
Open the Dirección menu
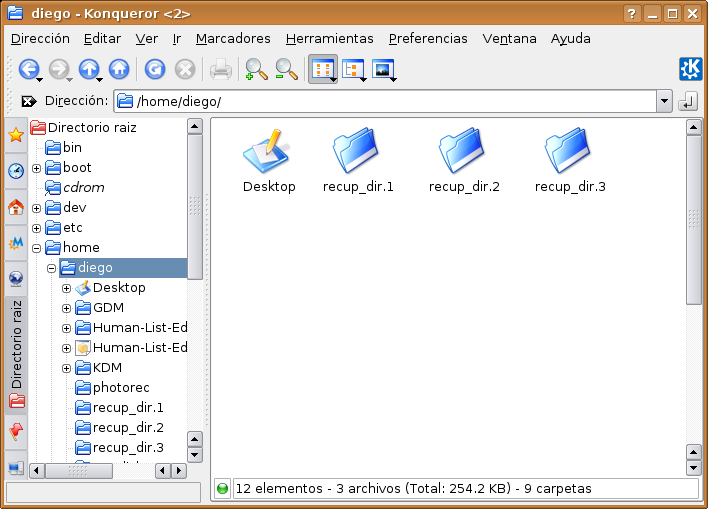pyautogui.click(x=40, y=39)
